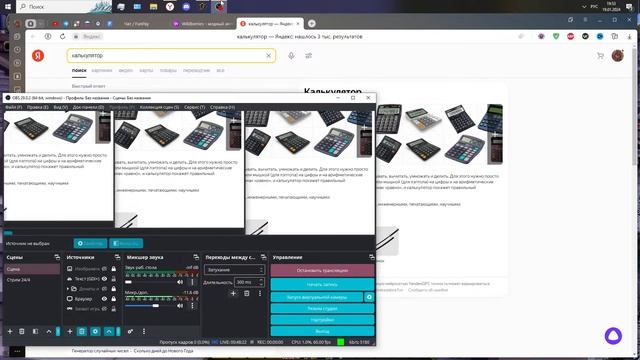Pop out the Переходы между сценами dock
640x360 pixels.
[263, 257]
